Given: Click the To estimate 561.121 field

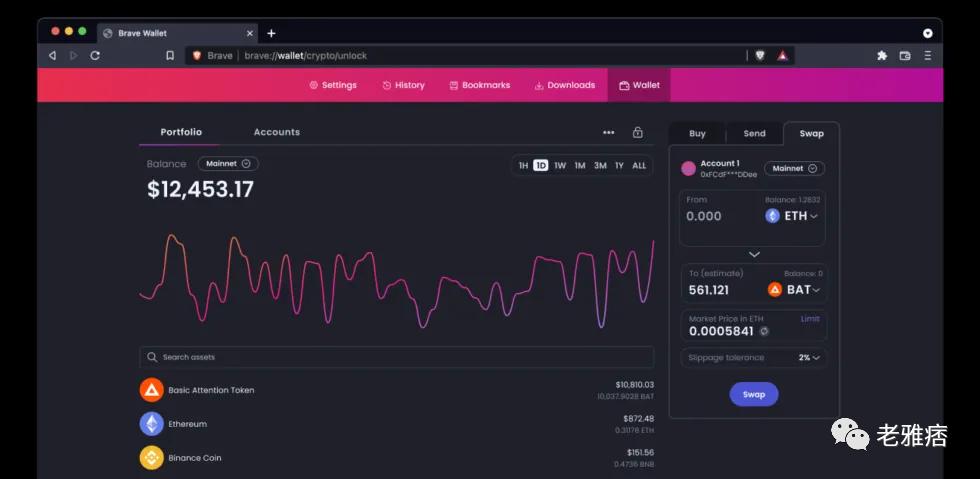Looking at the screenshot, I should [709, 290].
